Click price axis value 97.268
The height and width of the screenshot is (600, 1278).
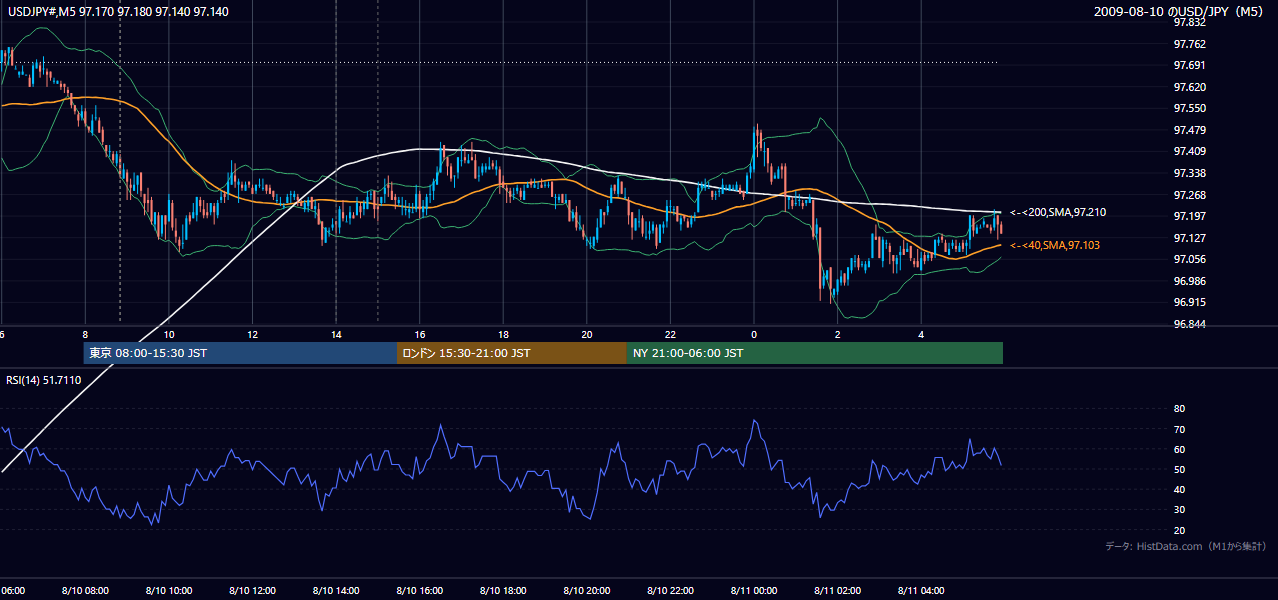point(1190,195)
